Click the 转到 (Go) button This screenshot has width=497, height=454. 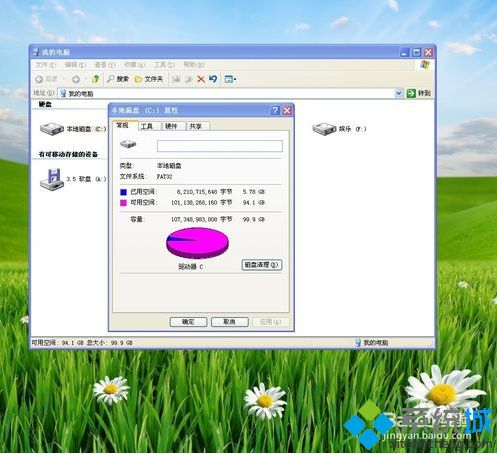pos(419,93)
